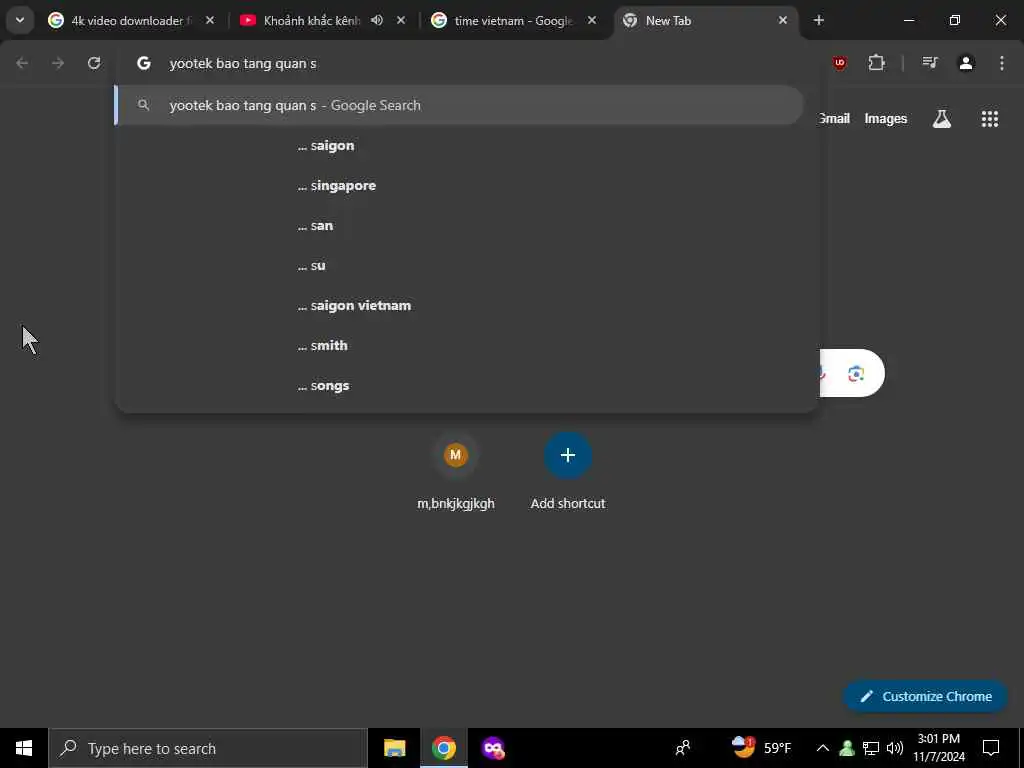Click the Google G icon in address bar
The width and height of the screenshot is (1024, 768).
click(x=144, y=63)
